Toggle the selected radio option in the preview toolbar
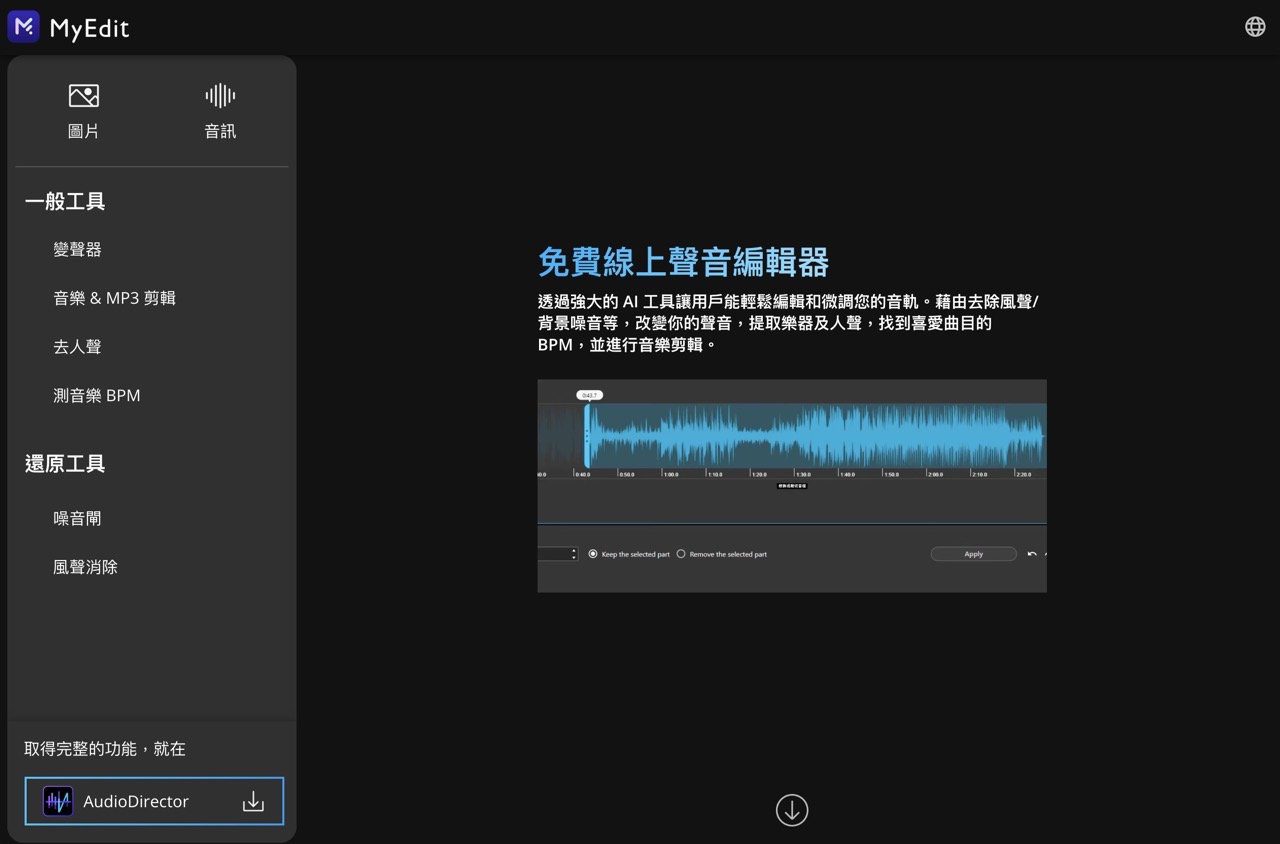Image resolution: width=1280 pixels, height=844 pixels. tap(593, 554)
